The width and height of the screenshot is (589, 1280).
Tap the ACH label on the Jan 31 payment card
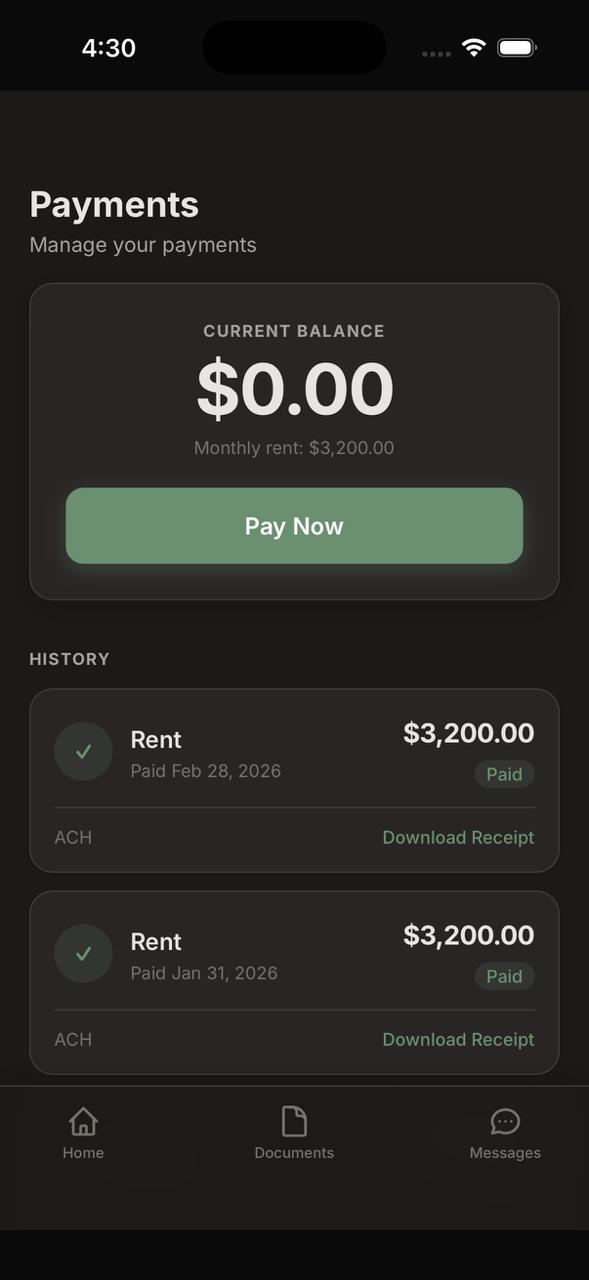72,1039
